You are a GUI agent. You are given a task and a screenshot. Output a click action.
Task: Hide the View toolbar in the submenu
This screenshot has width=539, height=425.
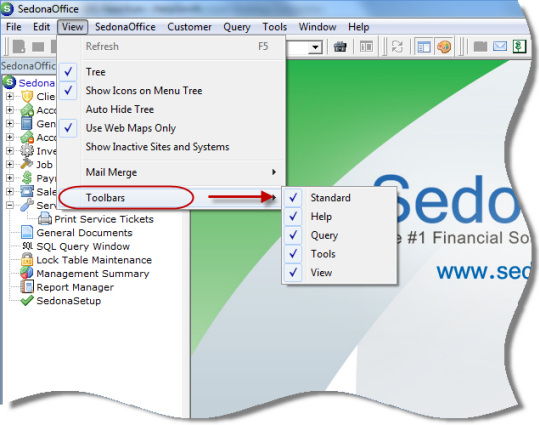pyautogui.click(x=339, y=273)
